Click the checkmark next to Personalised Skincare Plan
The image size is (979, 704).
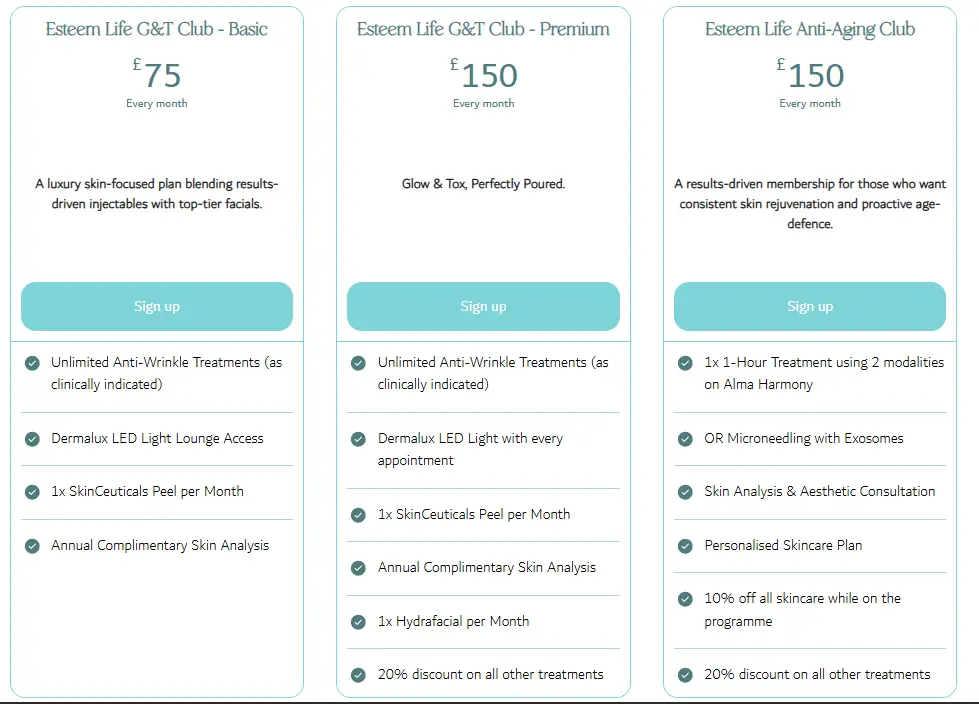coord(684,545)
